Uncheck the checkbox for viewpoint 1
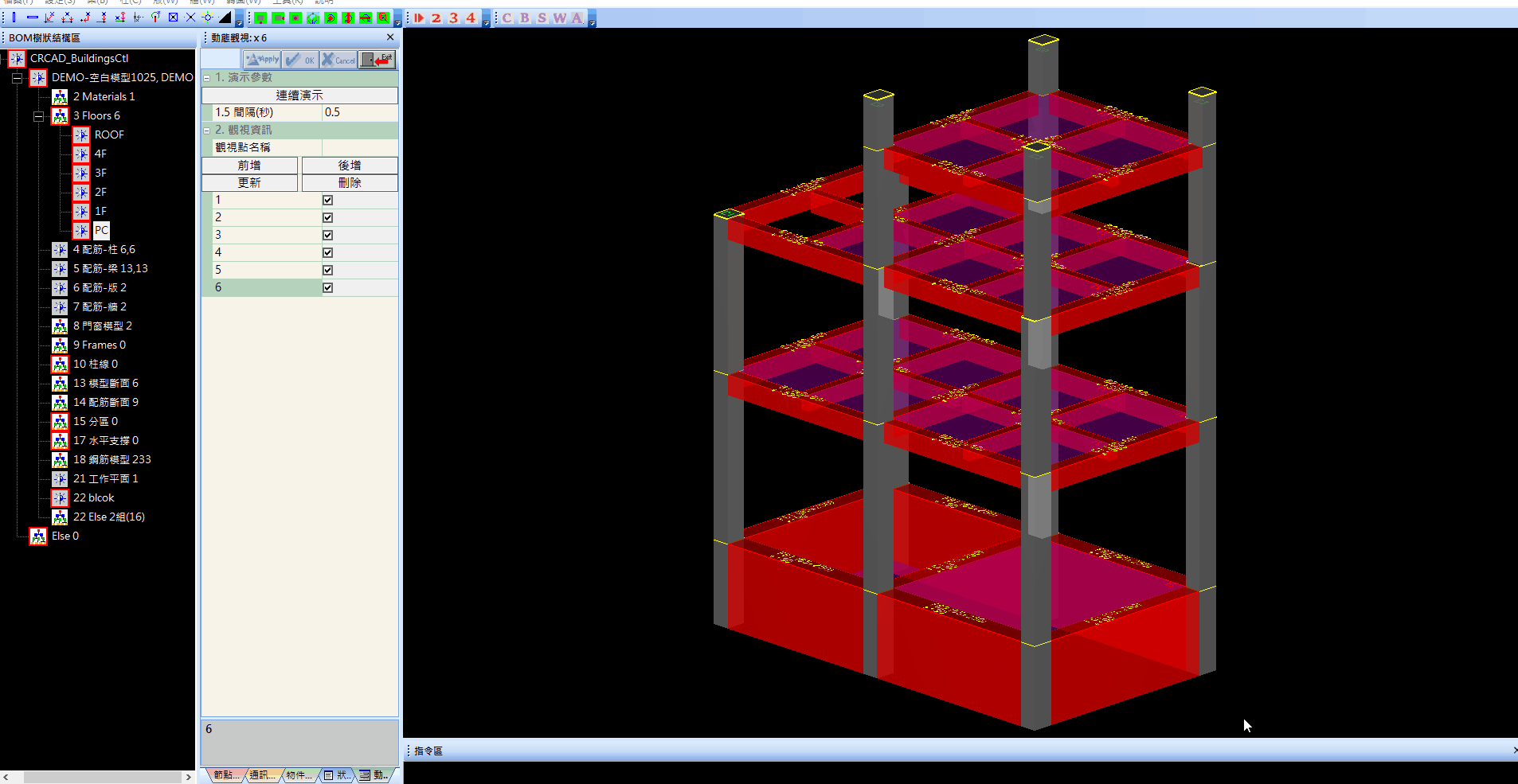 327,200
